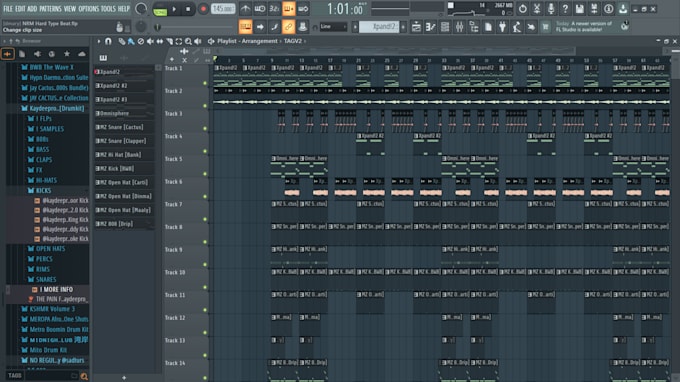The width and height of the screenshot is (680, 382).
Task: Click the 145 tempo field
Action: coord(223,9)
